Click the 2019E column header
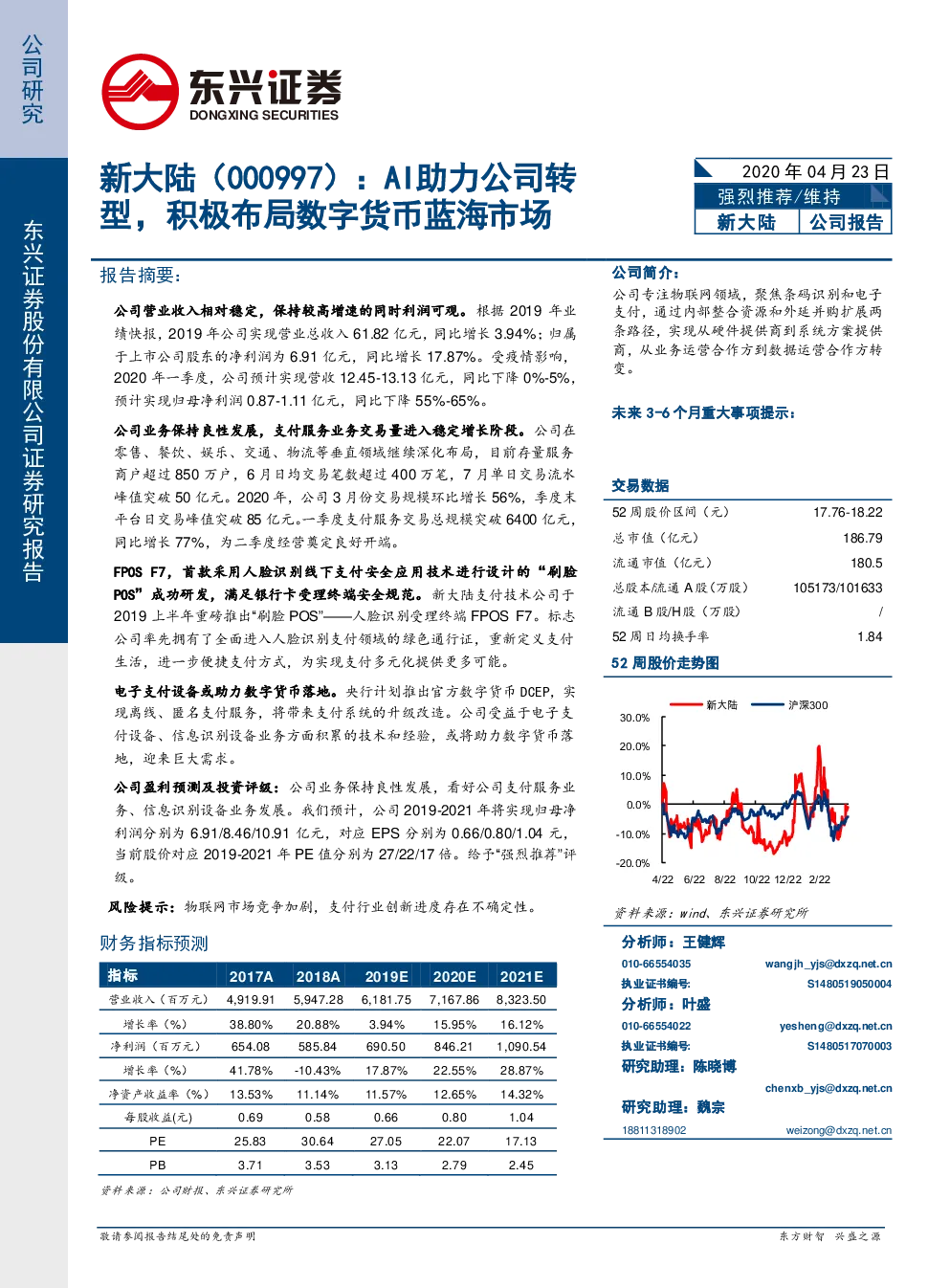Screen dimensions: 950x1288 click(387, 976)
